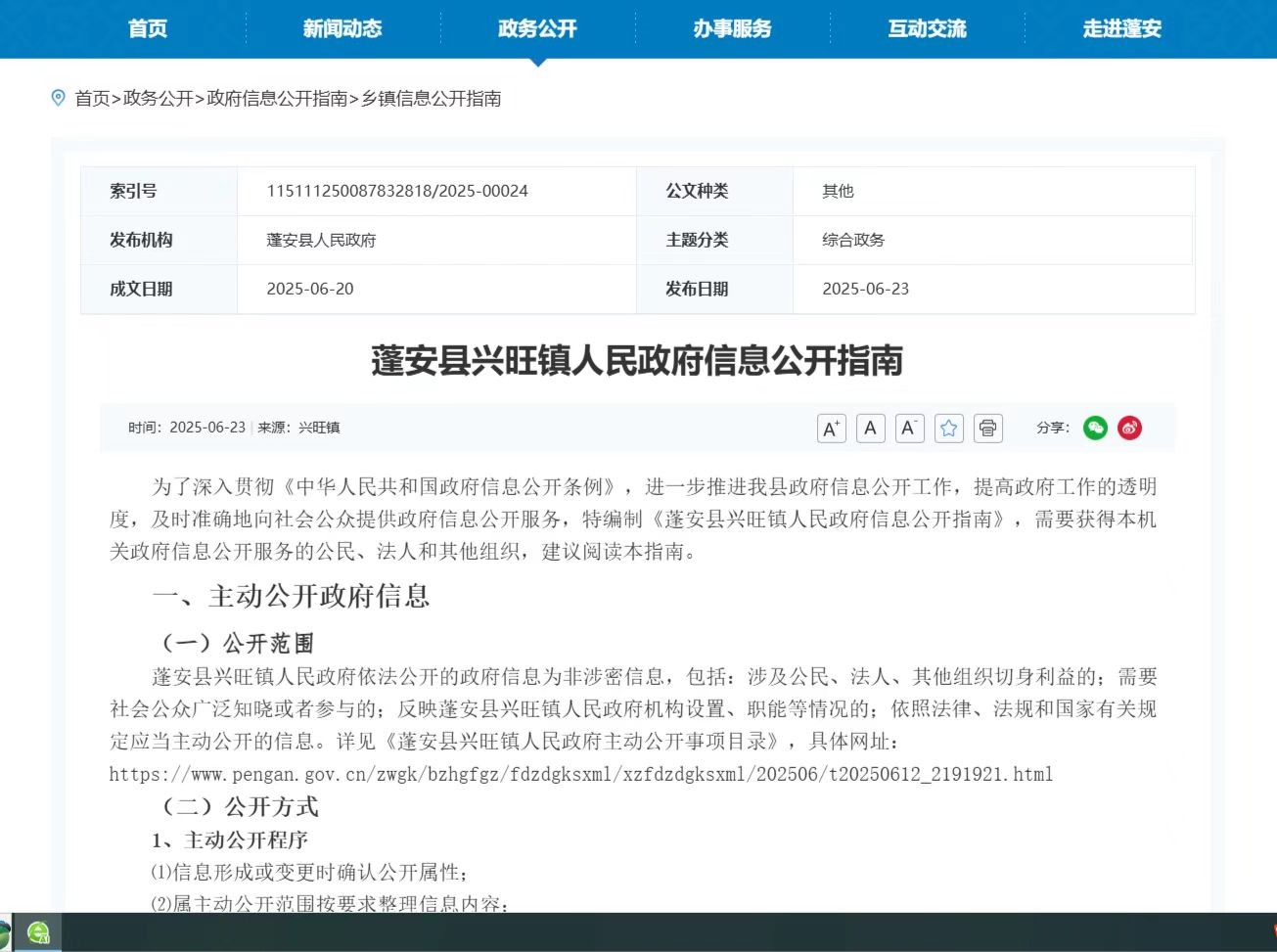The height and width of the screenshot is (952, 1277).
Task: Click subheading （二）公开方式
Action: [237, 807]
